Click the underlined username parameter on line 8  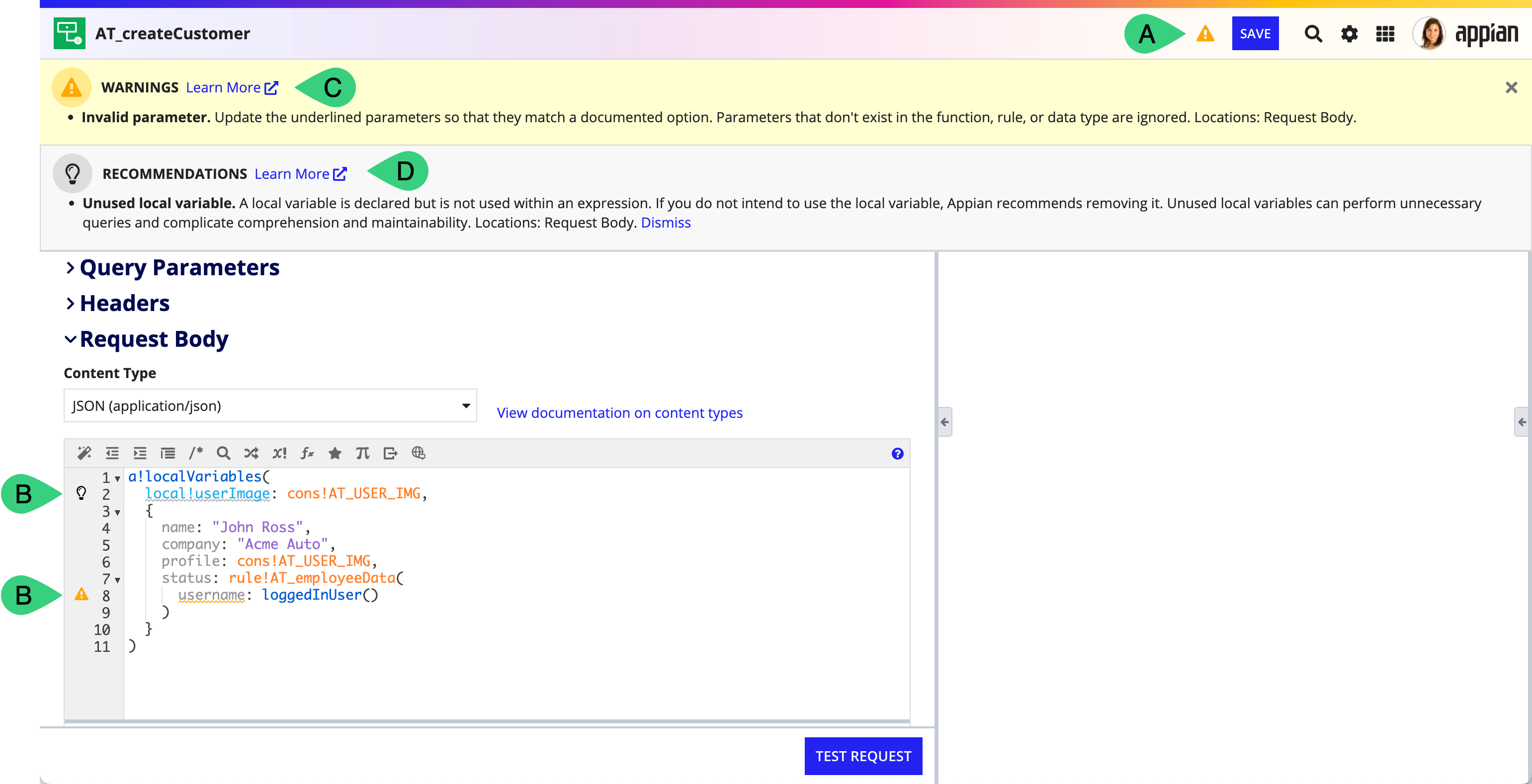(212, 595)
